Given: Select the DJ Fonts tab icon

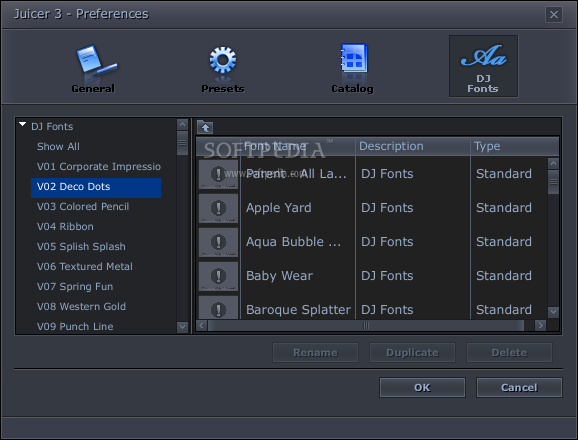Looking at the screenshot, I should 483,66.
